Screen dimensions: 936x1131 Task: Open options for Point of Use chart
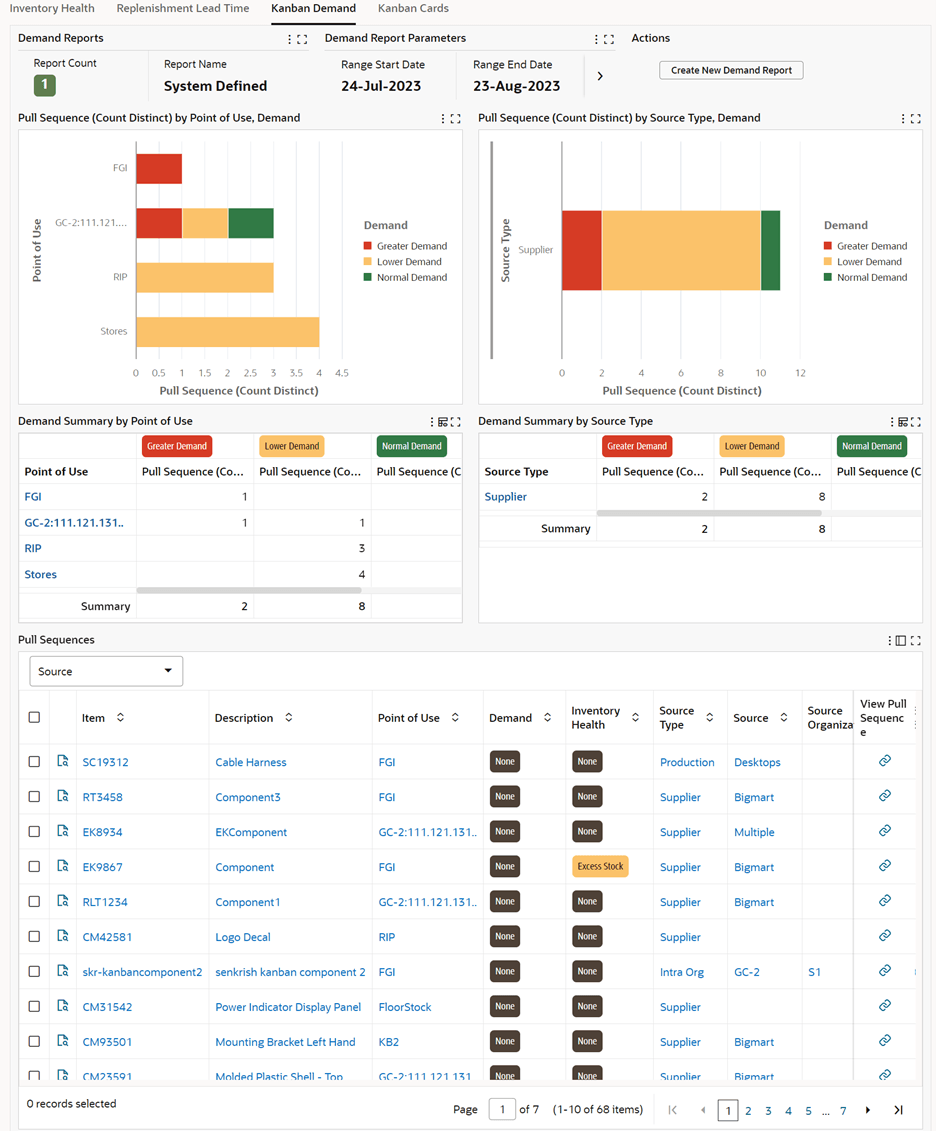[x=443, y=119]
